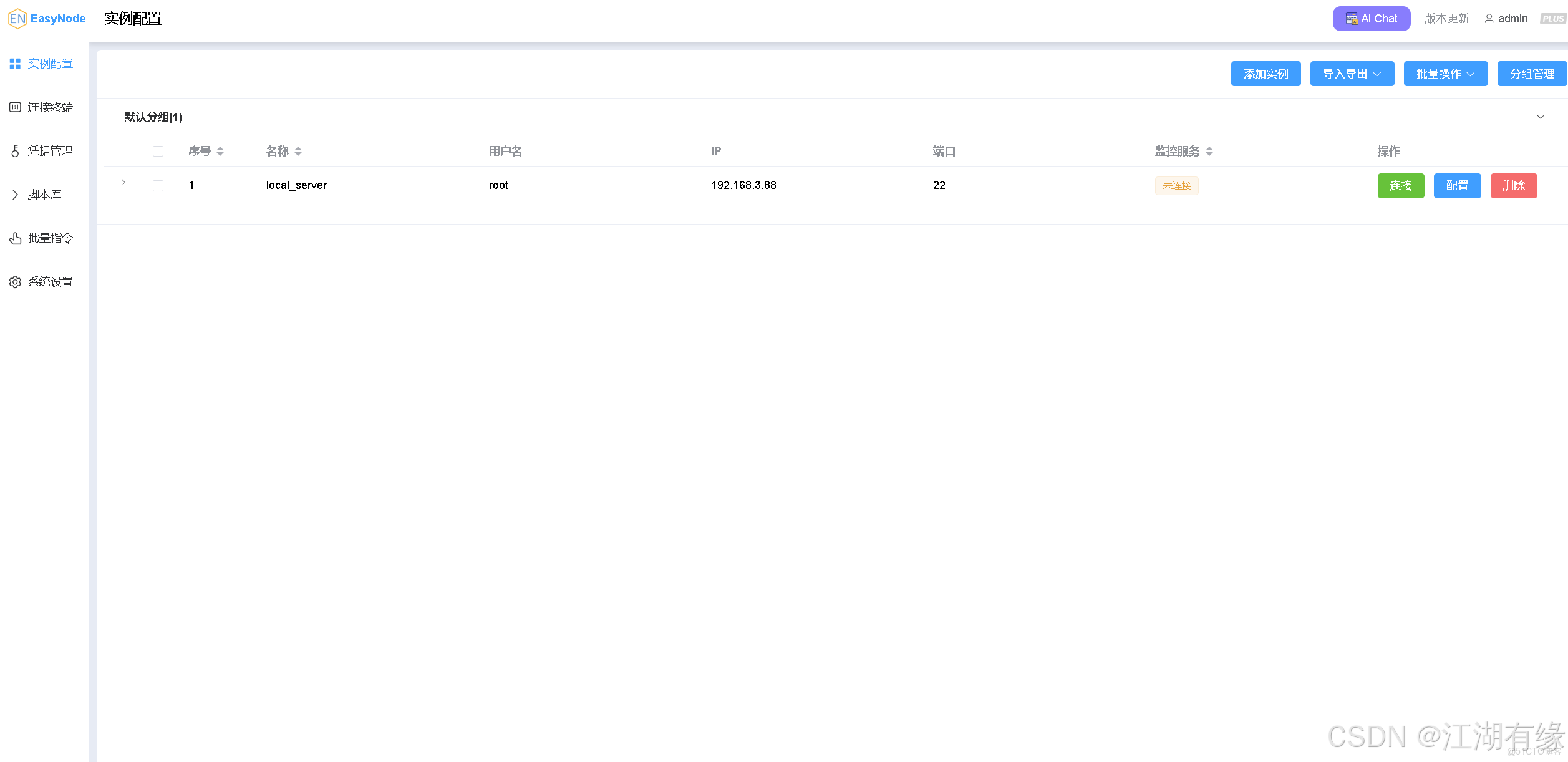1568x762 pixels.
Task: Click 版本更新 in top bar
Action: [x=1446, y=19]
